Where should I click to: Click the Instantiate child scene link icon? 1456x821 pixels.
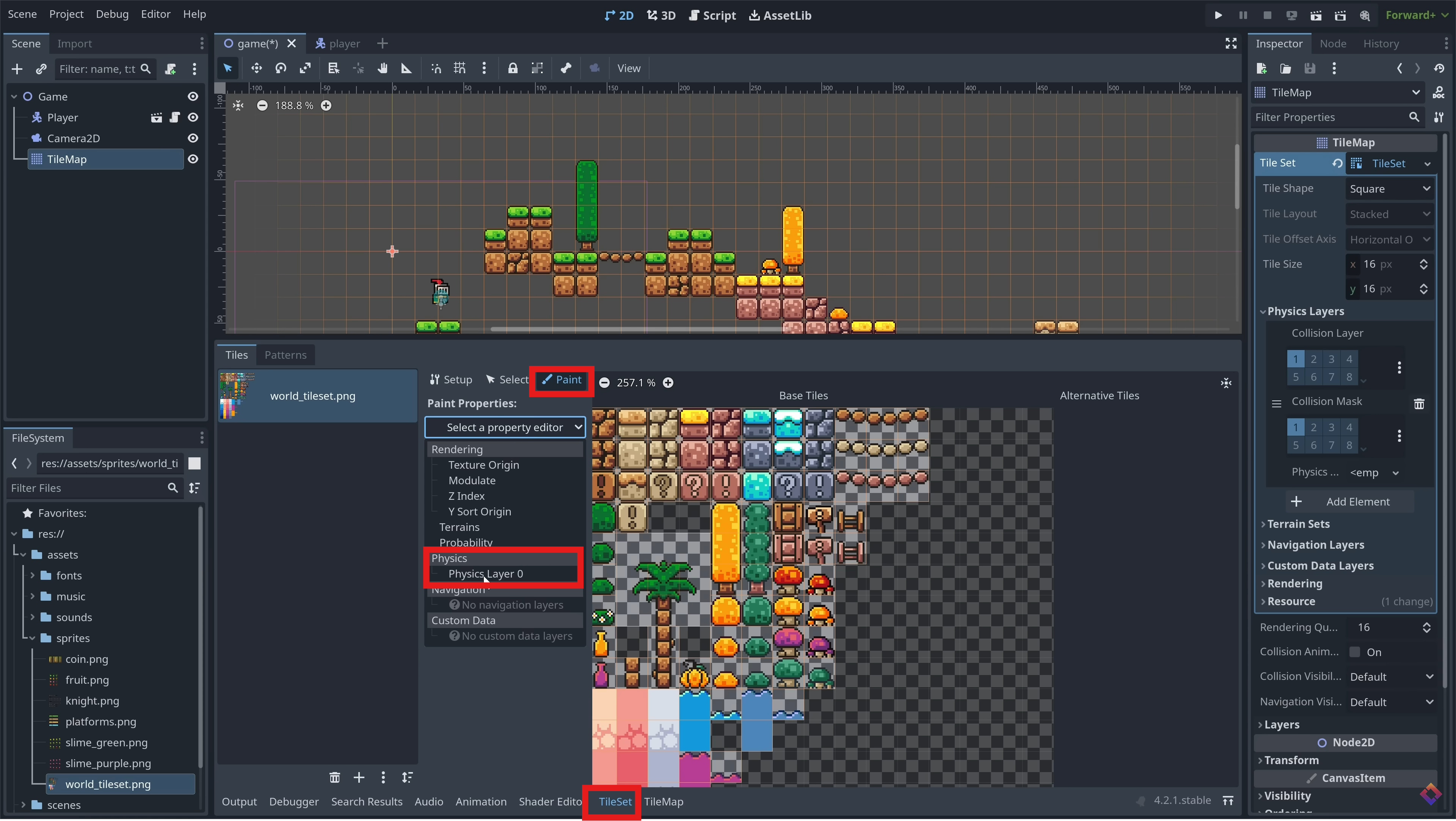click(41, 69)
